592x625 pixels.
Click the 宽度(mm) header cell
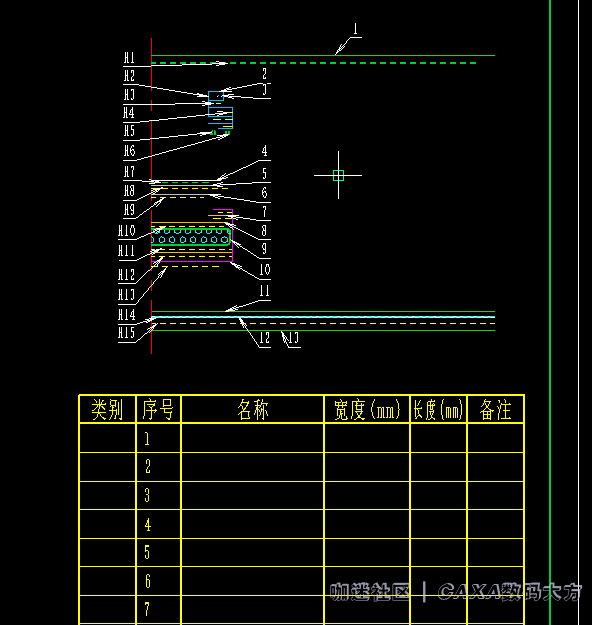click(367, 409)
